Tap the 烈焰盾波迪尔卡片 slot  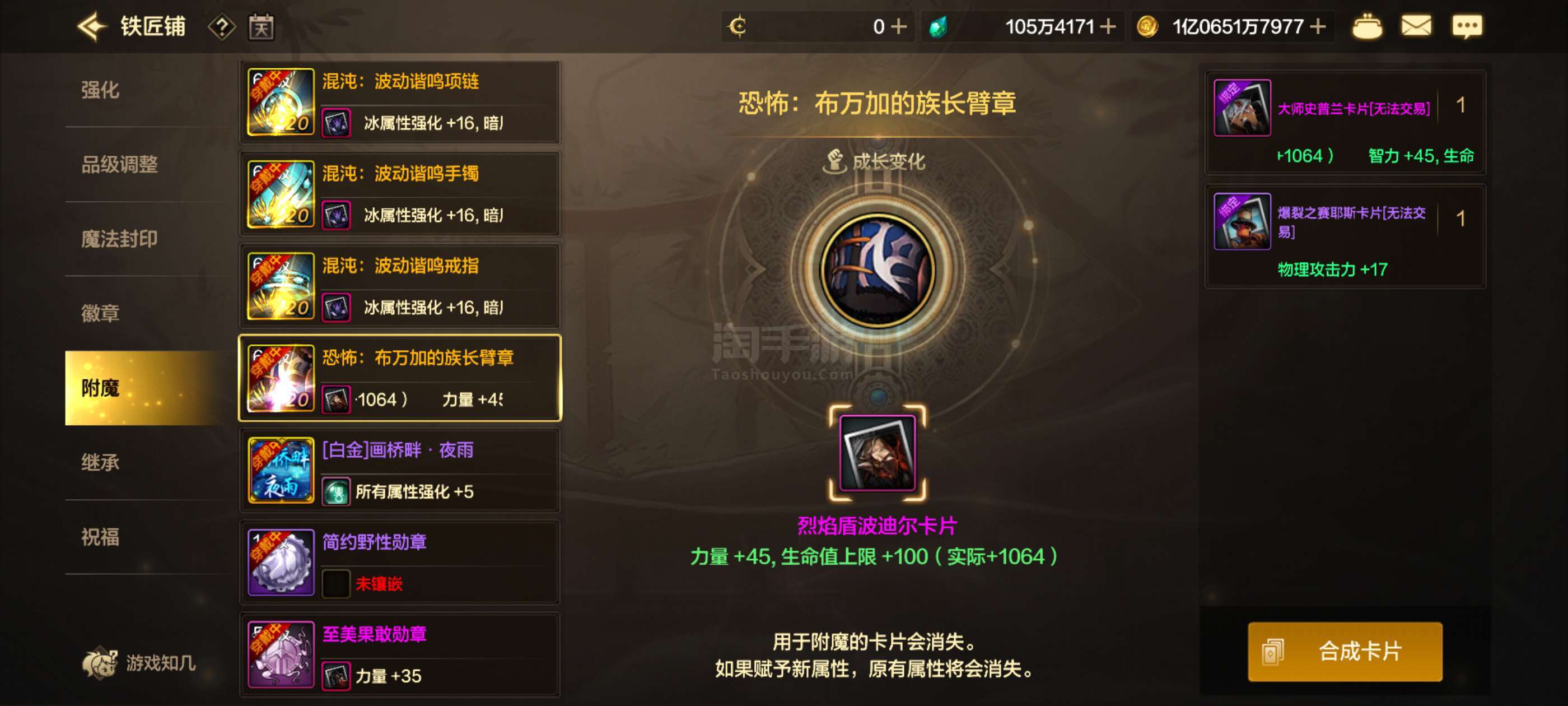877,453
